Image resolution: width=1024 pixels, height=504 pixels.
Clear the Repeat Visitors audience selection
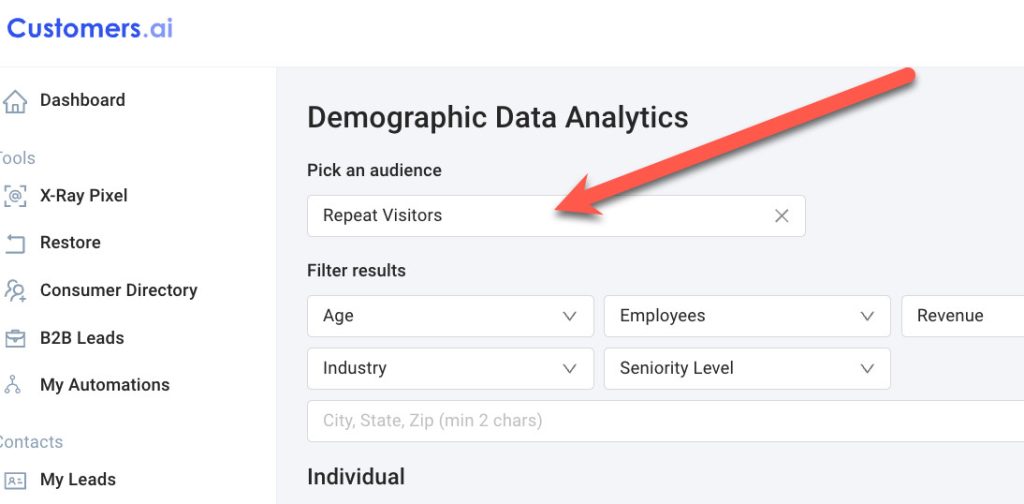[781, 216]
